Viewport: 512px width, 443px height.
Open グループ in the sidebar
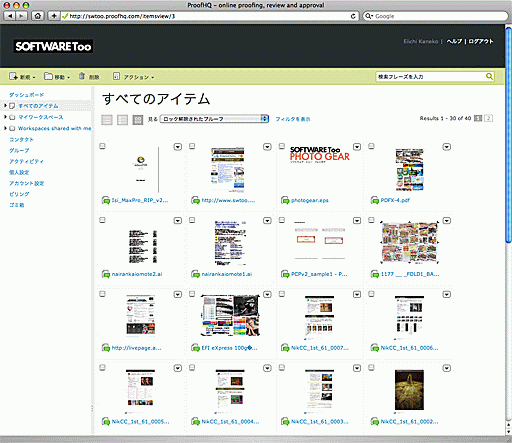(19, 150)
